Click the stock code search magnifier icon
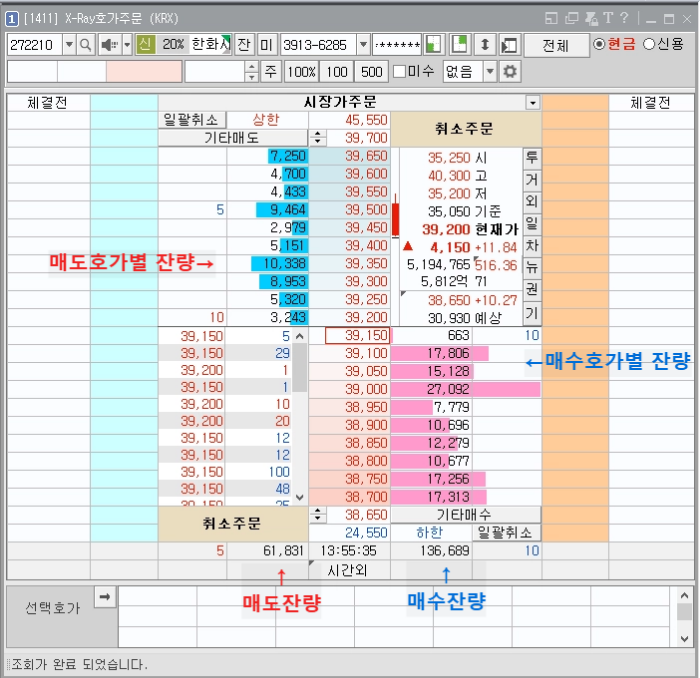The height and width of the screenshot is (678, 700). 85,45
